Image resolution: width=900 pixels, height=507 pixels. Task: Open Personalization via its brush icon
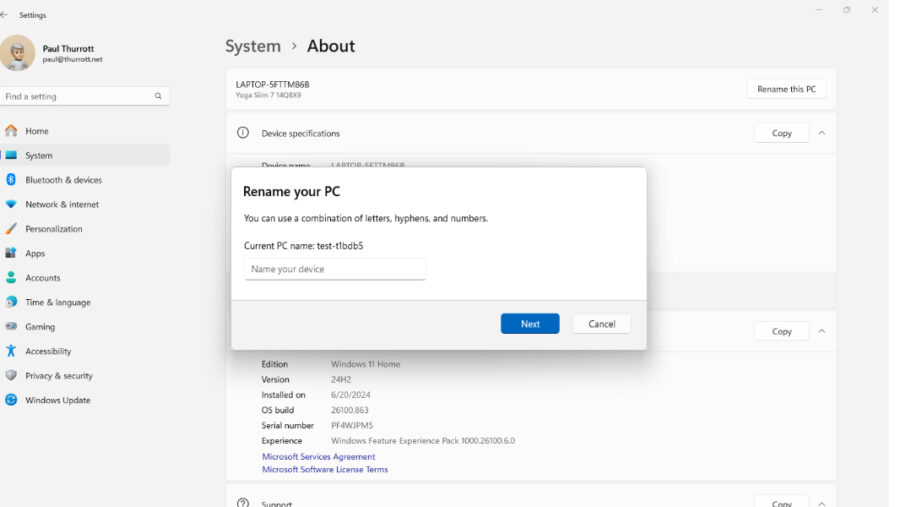coord(11,229)
